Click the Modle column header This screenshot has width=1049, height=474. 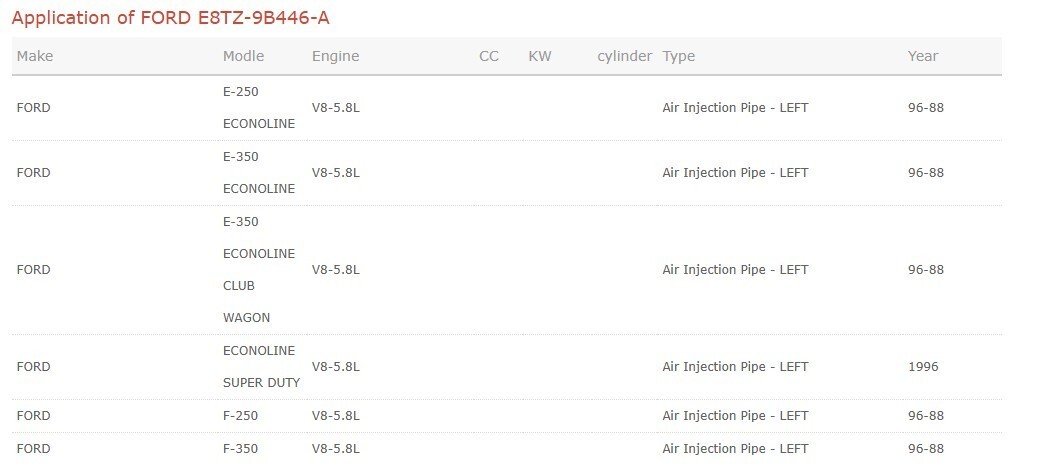tap(244, 56)
